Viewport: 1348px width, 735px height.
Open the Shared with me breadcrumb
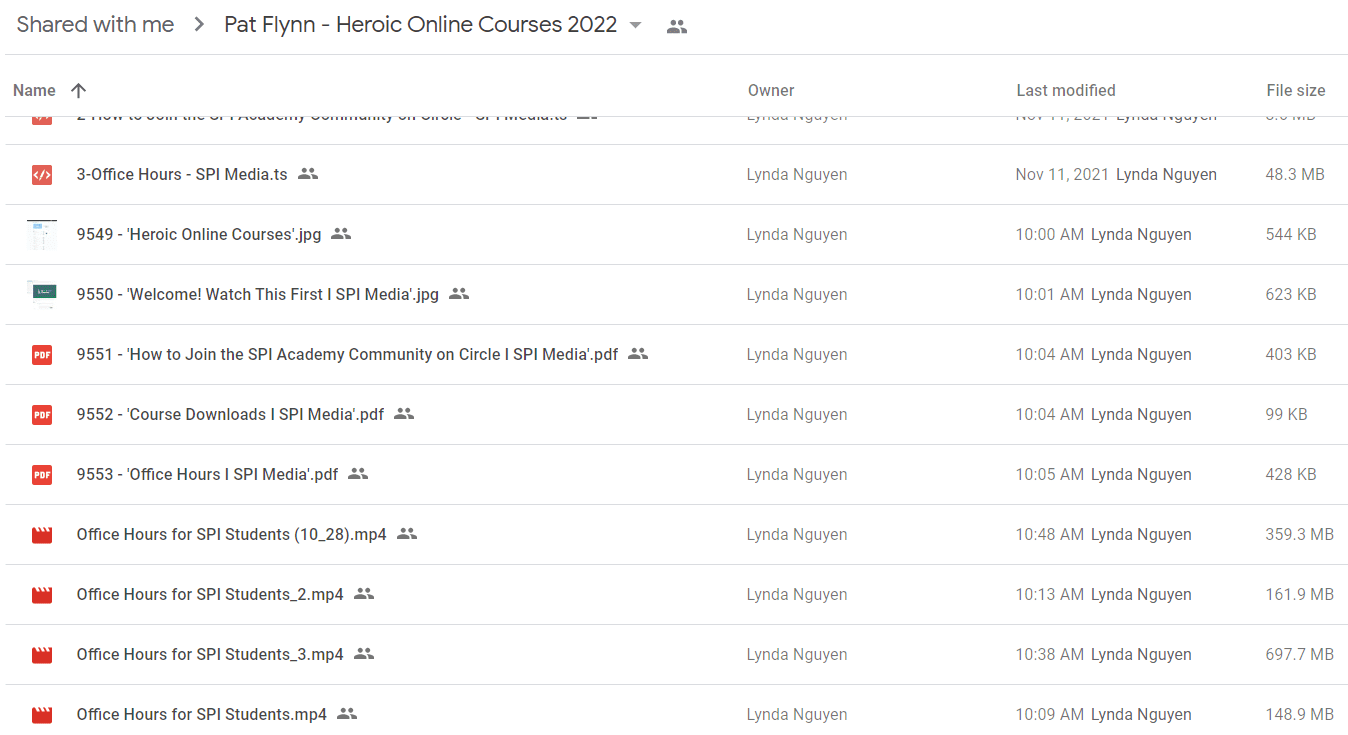coord(95,25)
